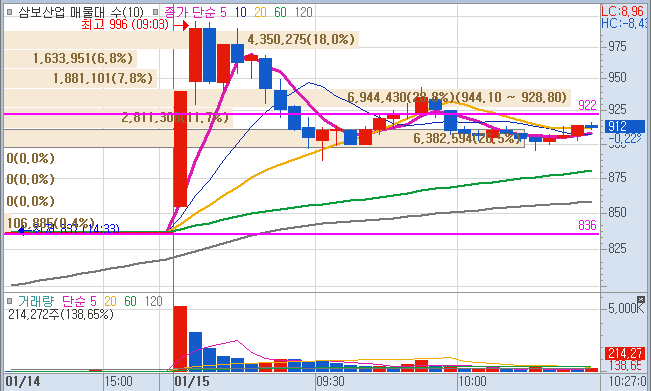
Task: Select volume profile label 106,885(0.4%)
Action: [51, 223]
